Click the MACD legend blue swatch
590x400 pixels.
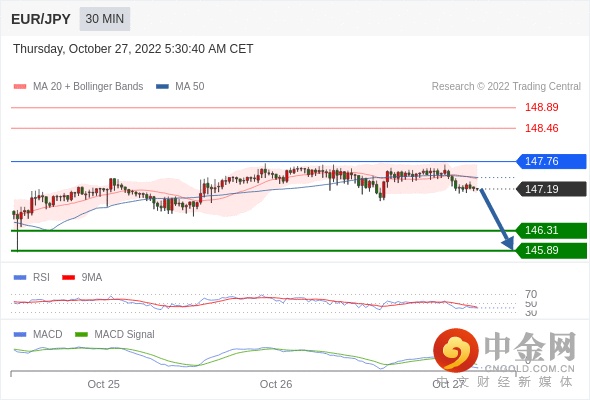point(20,335)
